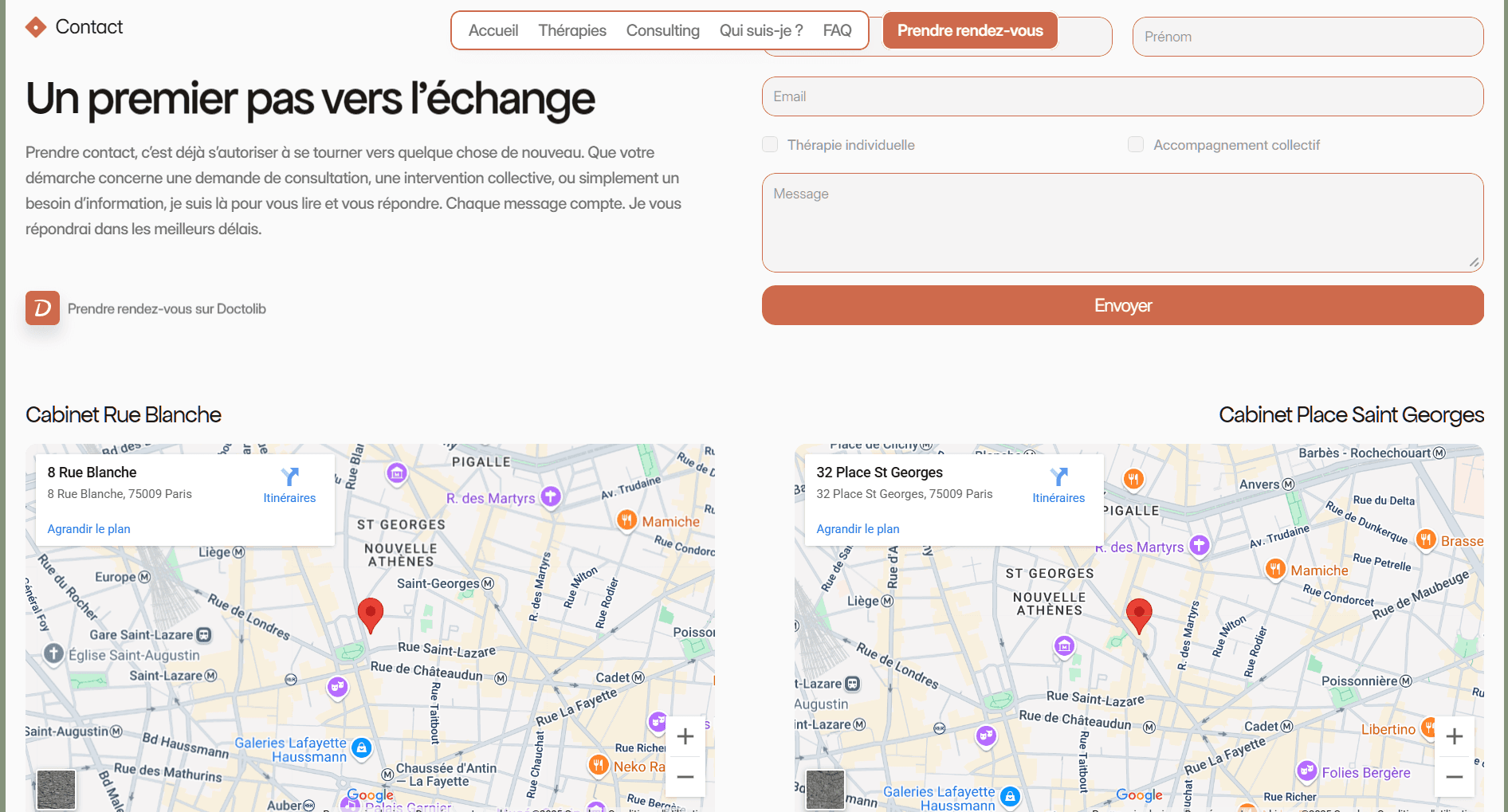
Task: Open the Qui suis-je ? page
Action: tap(761, 30)
